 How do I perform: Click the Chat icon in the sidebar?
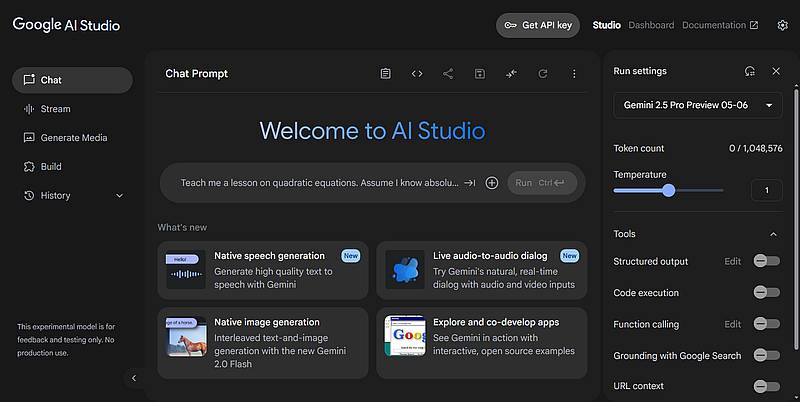click(x=29, y=80)
